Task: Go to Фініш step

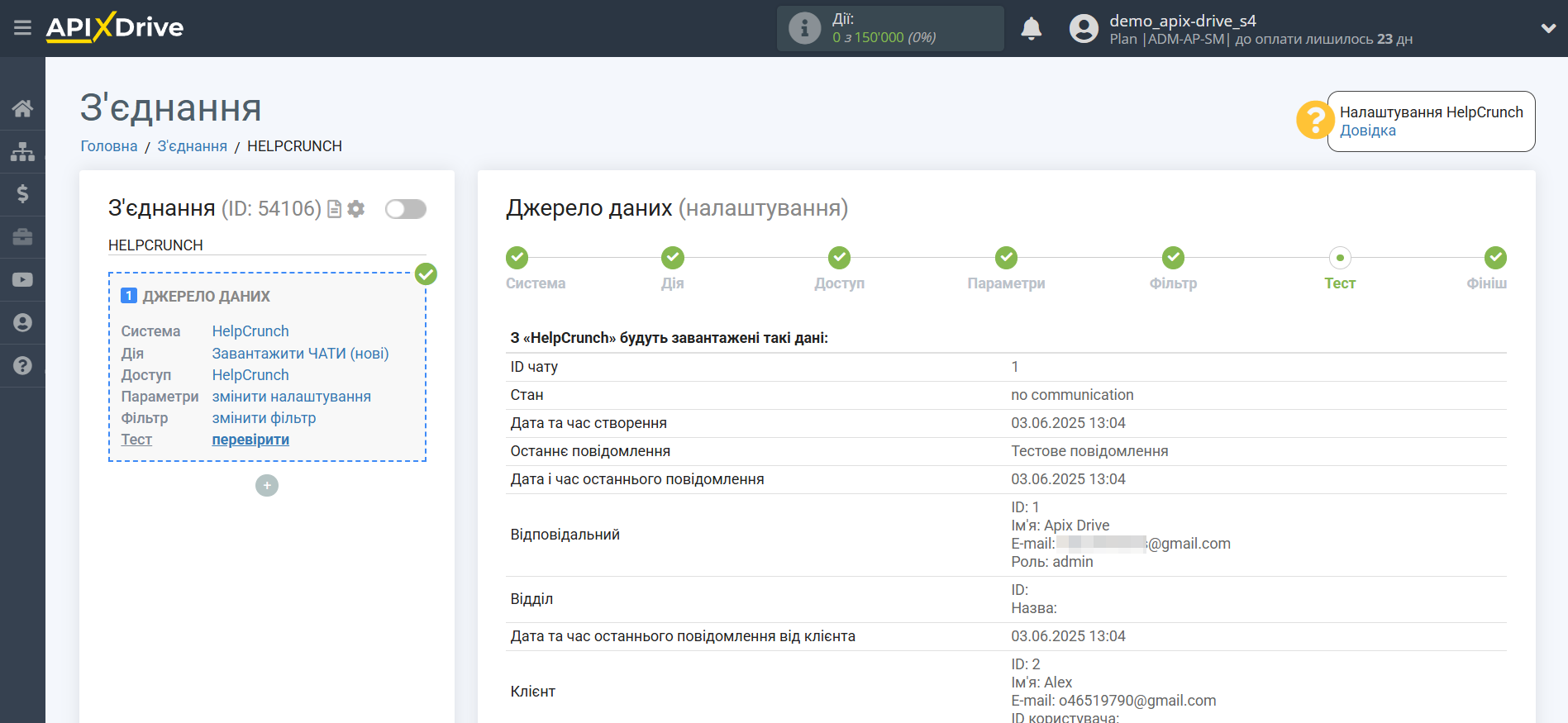Action: (x=1495, y=258)
